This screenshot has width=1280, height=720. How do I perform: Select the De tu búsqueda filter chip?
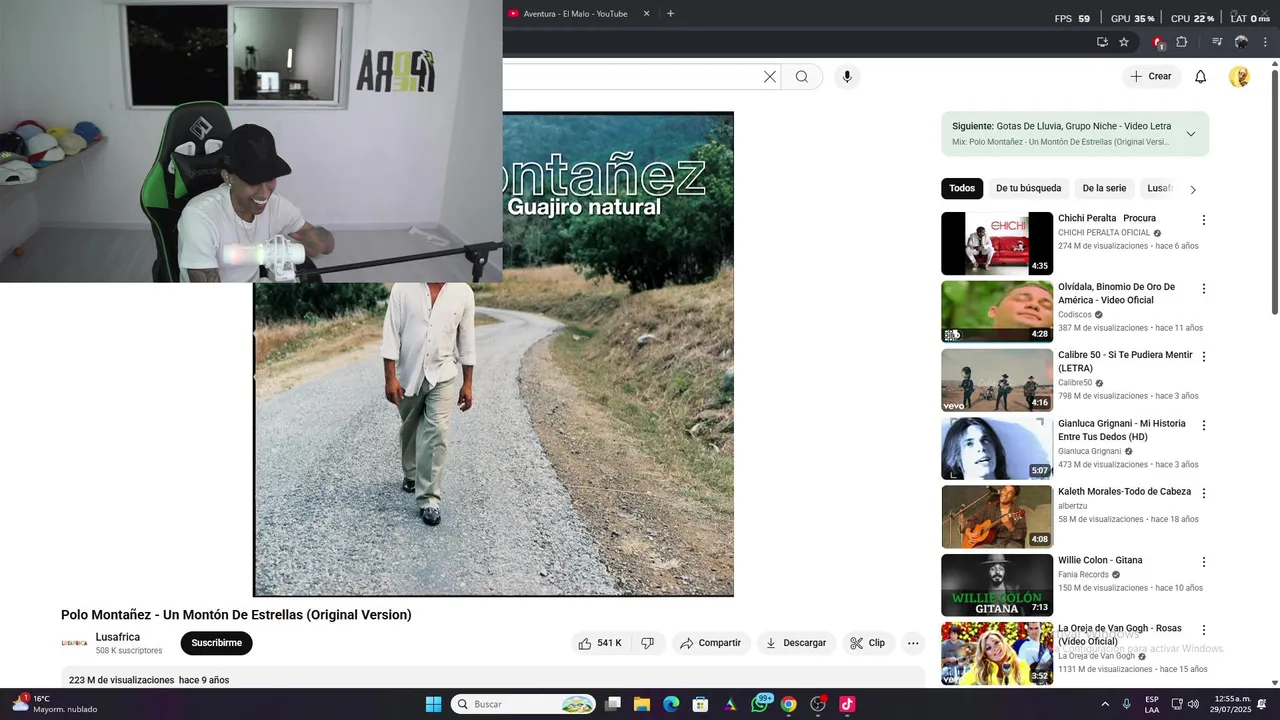1028,188
